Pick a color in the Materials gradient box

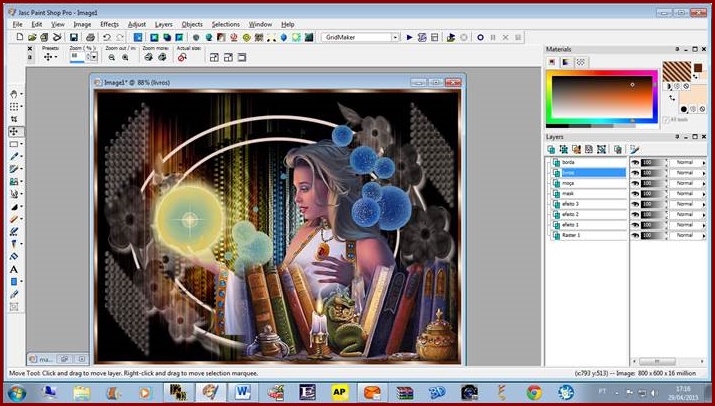click(x=602, y=98)
